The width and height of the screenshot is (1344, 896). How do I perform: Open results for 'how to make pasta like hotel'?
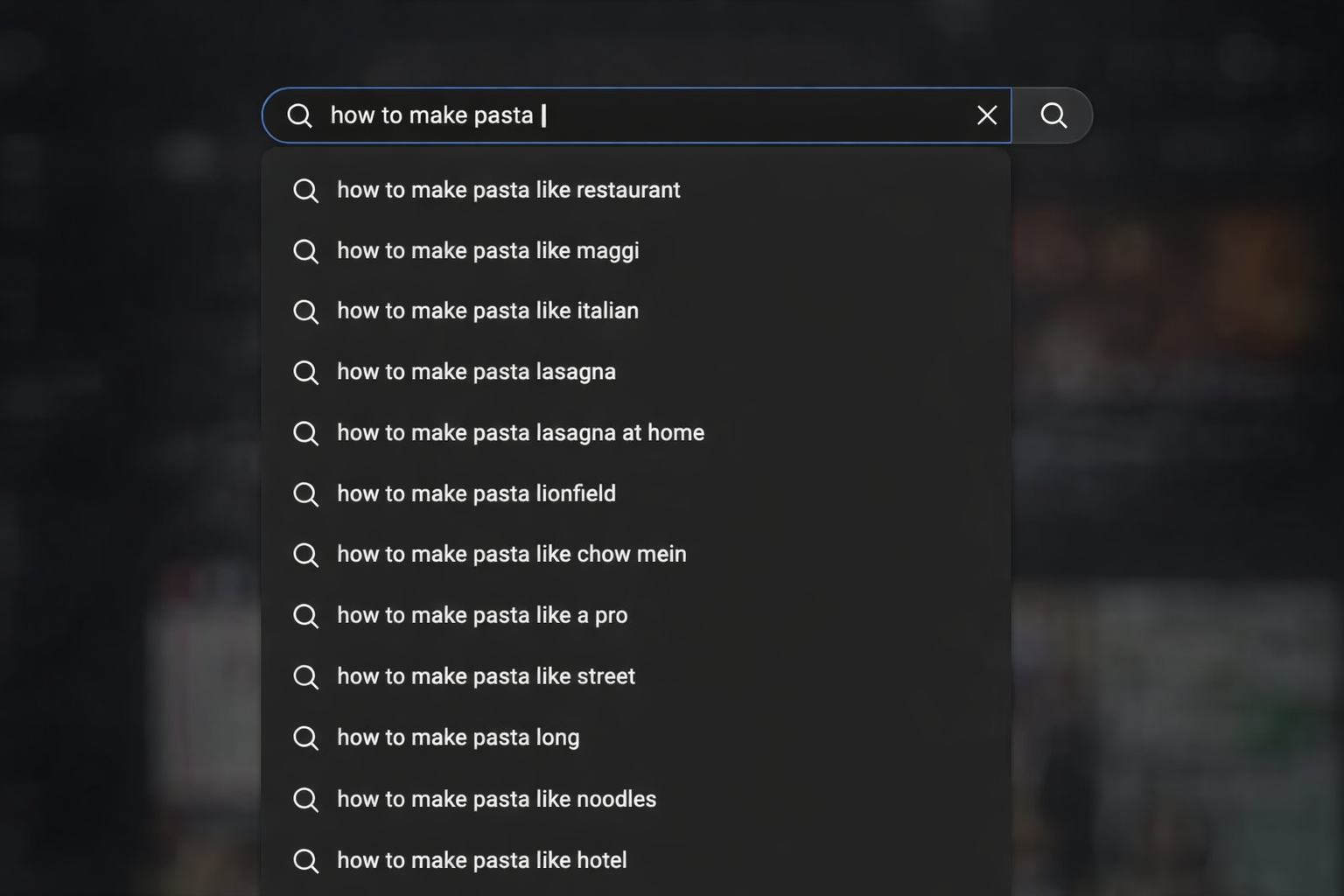pos(481,859)
